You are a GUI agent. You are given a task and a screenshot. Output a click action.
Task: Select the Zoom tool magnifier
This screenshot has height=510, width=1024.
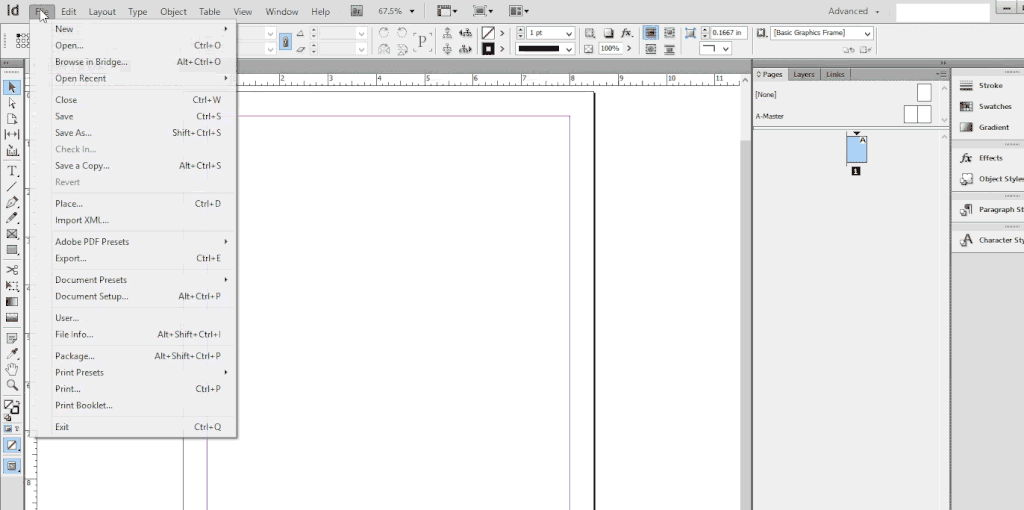tap(12, 385)
